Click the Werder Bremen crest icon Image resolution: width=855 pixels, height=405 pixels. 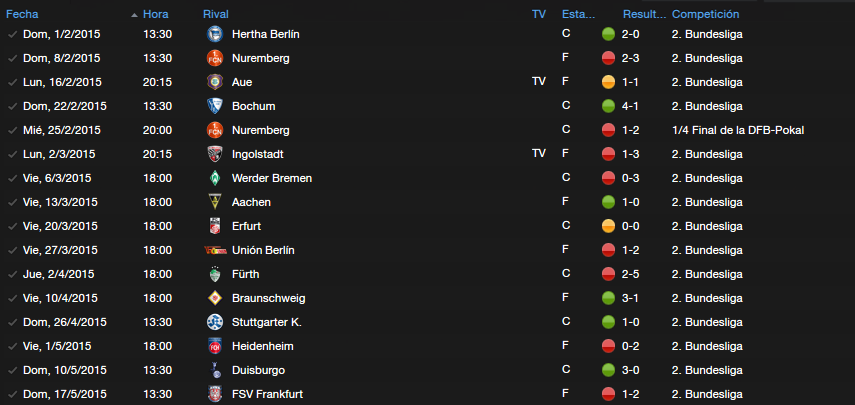[215, 178]
